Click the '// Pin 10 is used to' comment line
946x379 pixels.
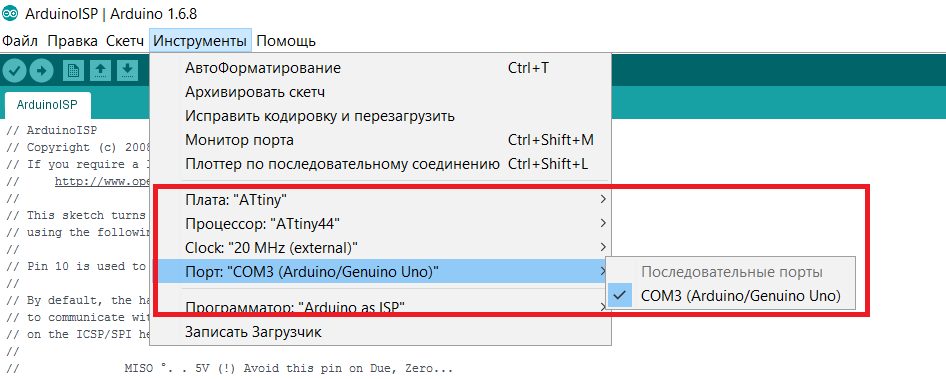pos(76,266)
